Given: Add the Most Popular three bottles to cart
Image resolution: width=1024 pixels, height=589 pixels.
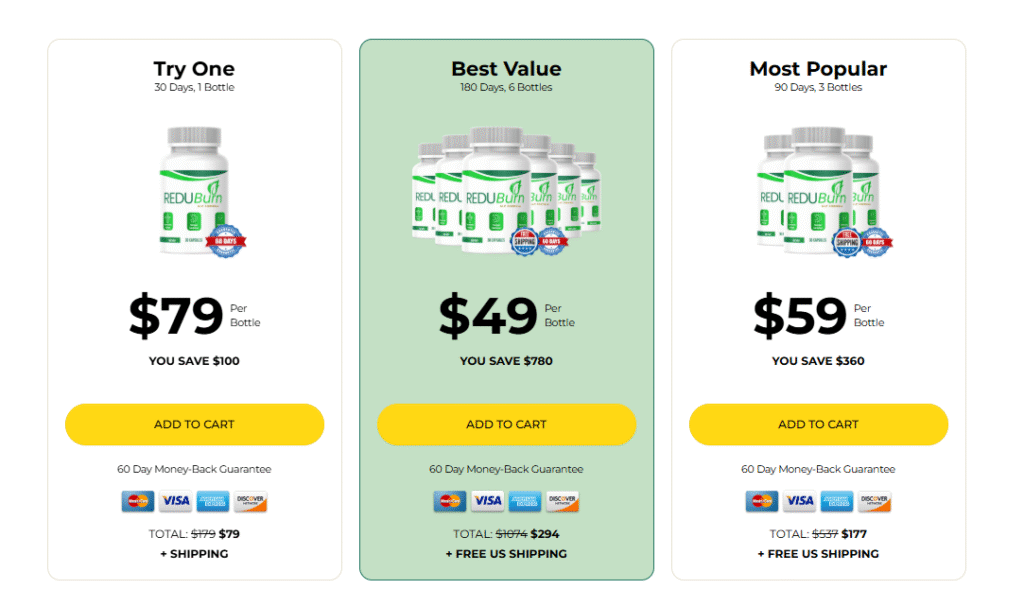Looking at the screenshot, I should point(818,424).
